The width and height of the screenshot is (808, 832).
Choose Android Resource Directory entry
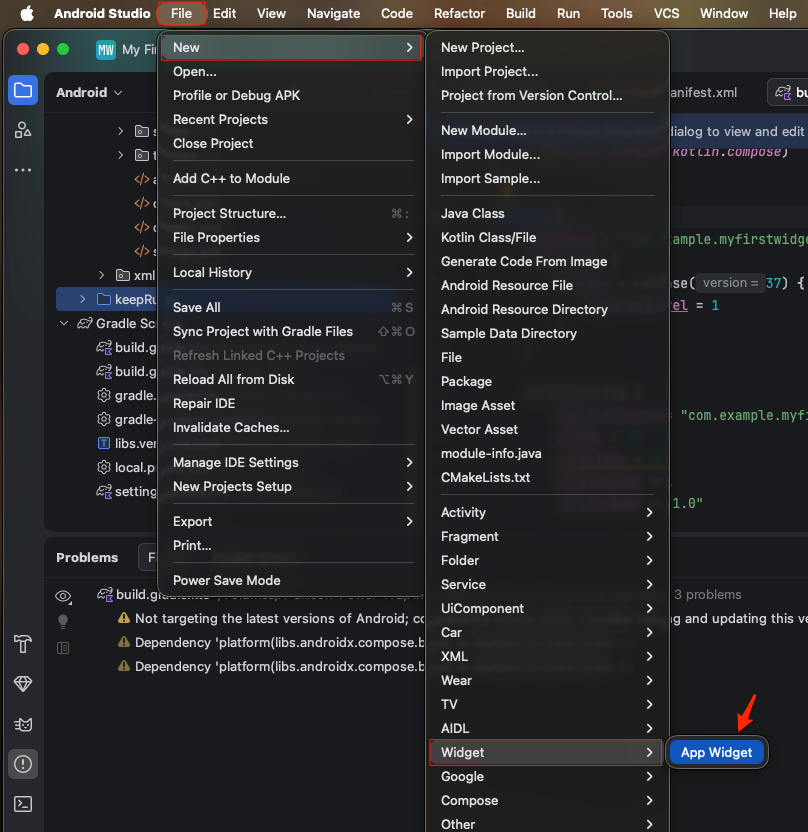coord(546,309)
